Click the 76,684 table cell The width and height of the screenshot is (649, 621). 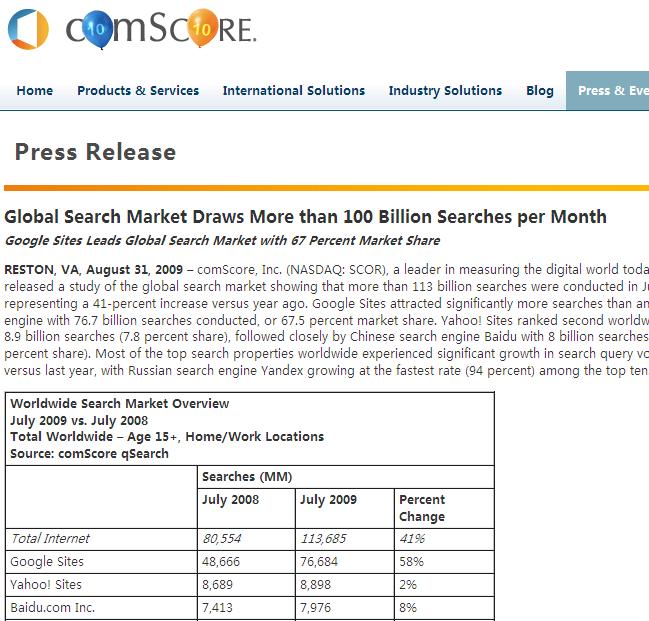[x=345, y=562]
